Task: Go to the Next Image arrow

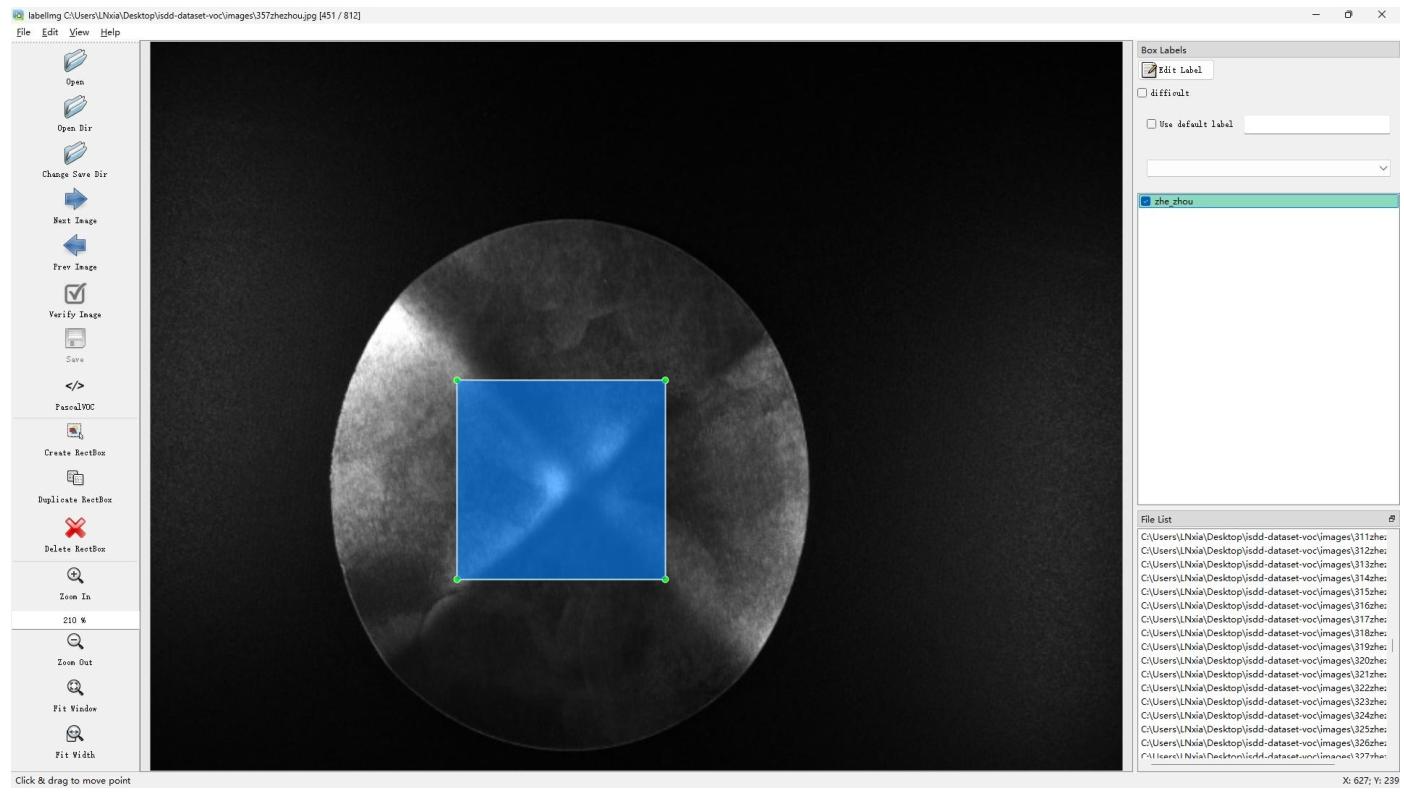Action: coord(75,200)
